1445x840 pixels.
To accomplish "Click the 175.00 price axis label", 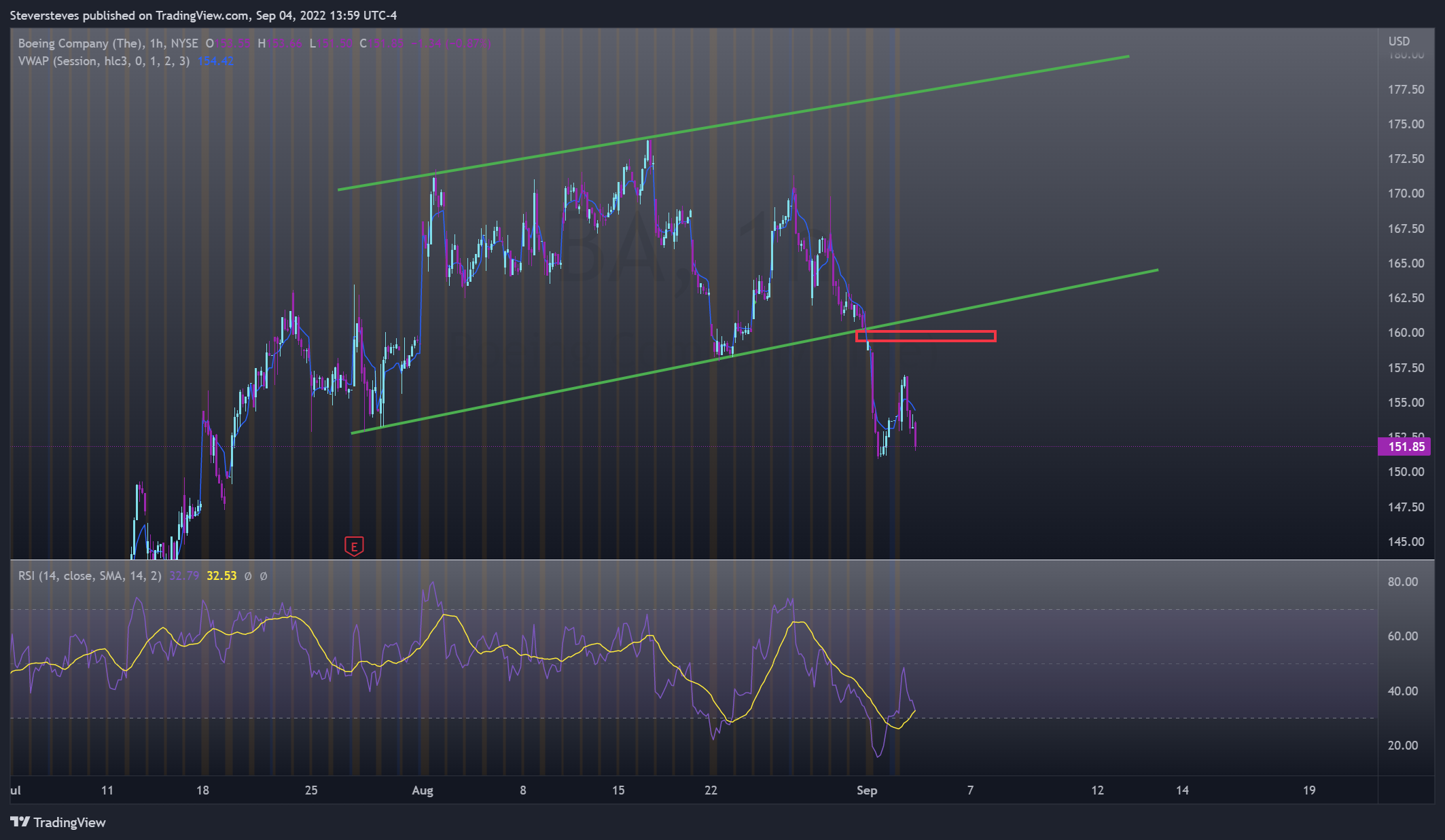I will click(x=1406, y=124).
